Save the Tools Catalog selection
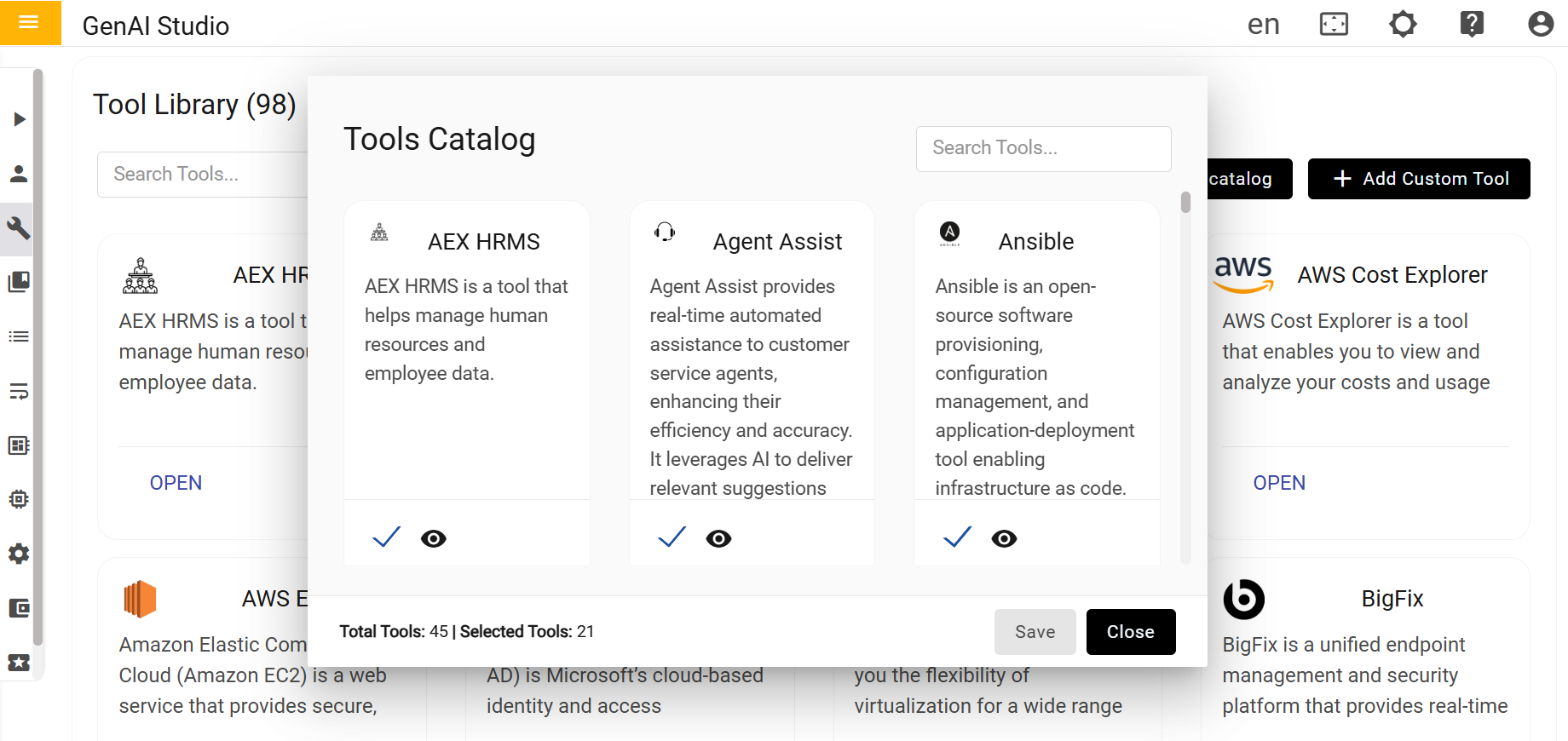1568x741 pixels. click(x=1035, y=632)
